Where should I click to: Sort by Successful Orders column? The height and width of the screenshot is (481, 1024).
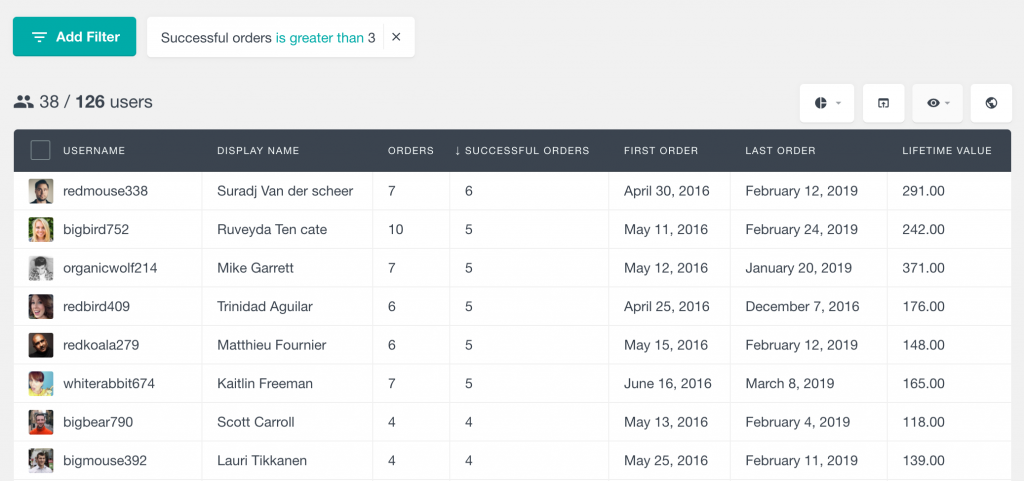pos(521,151)
